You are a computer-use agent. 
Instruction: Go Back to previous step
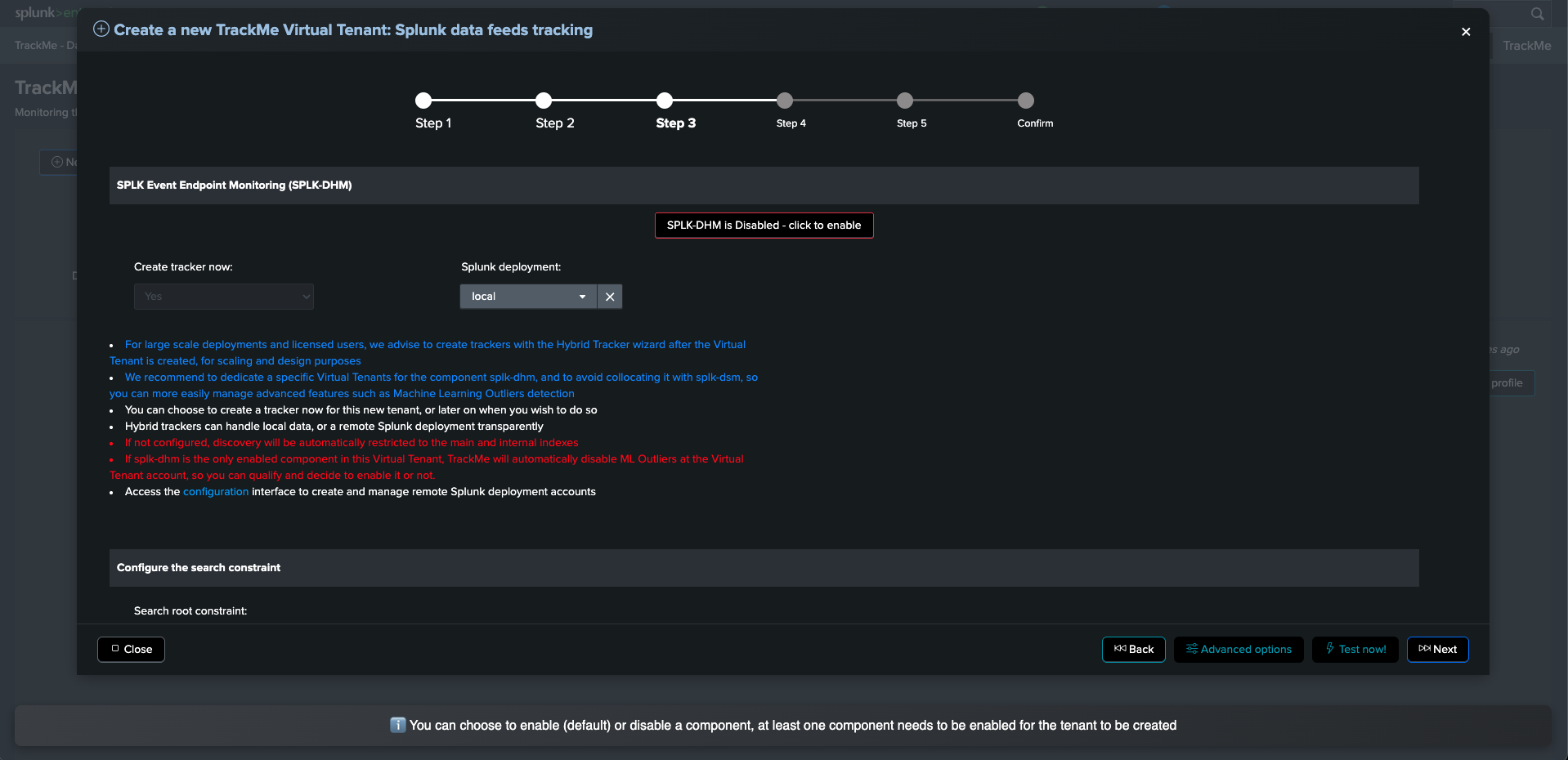coord(1134,650)
